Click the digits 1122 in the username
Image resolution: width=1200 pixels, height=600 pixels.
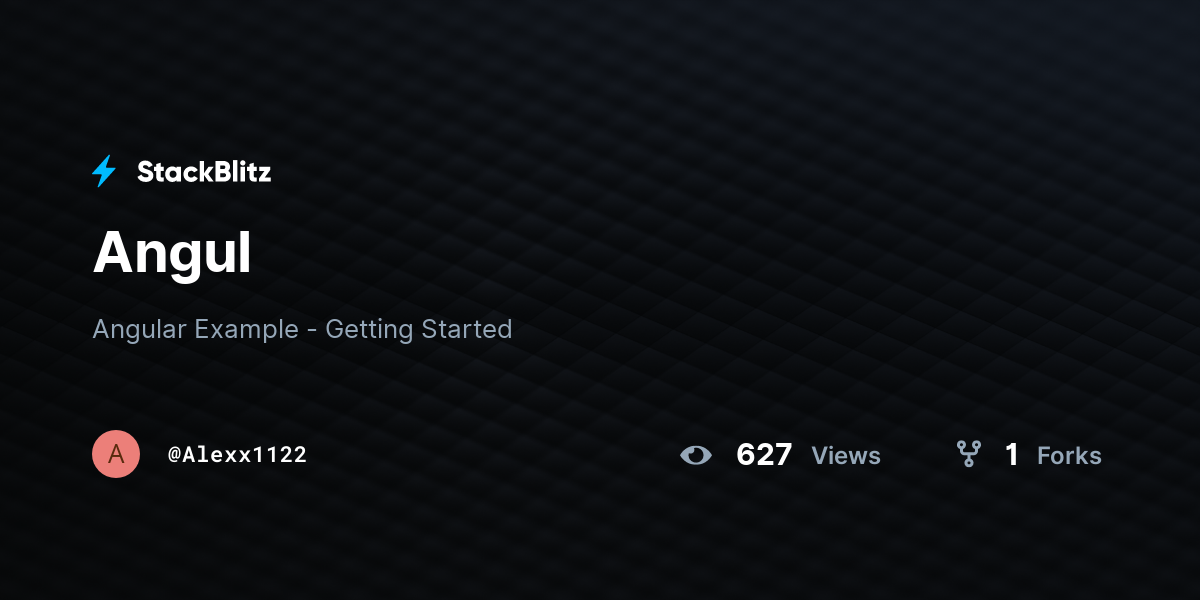tap(280, 455)
